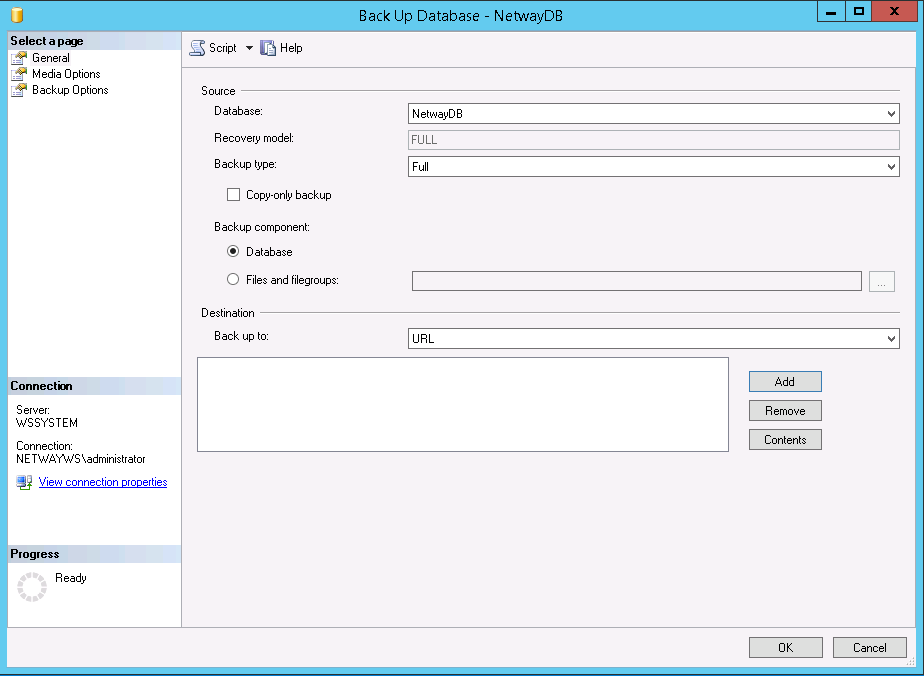Click the Media Options page icon

pos(19,74)
